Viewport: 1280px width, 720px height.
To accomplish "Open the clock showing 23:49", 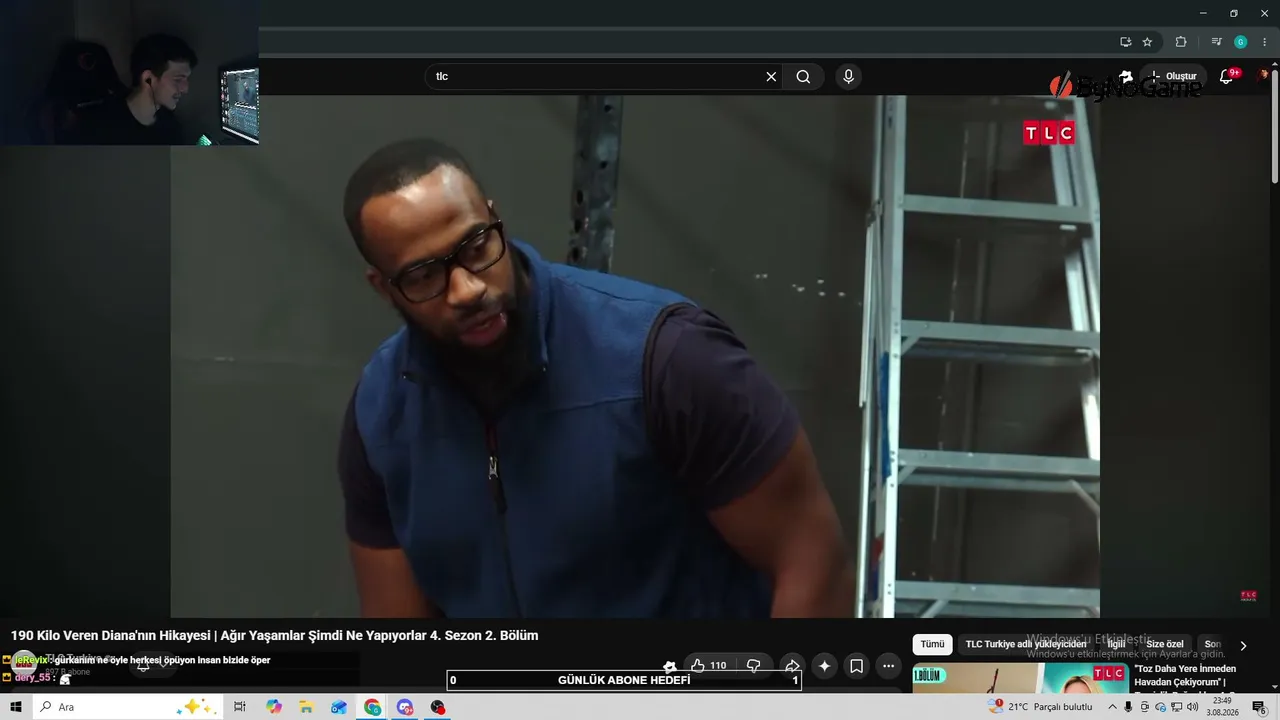I will coord(1222,707).
